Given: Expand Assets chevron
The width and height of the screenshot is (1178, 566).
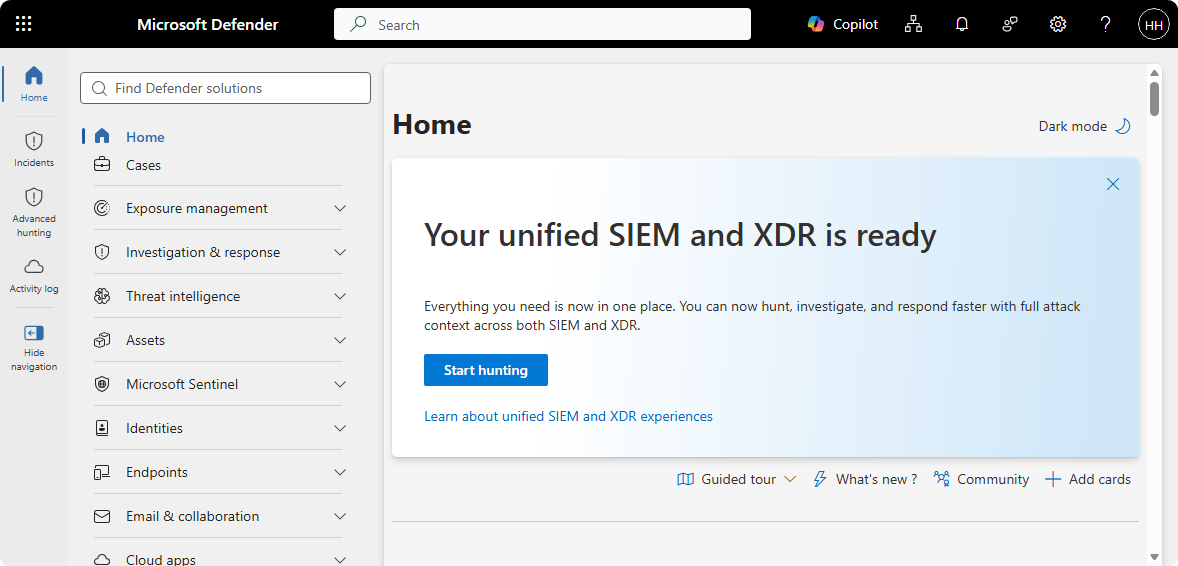Looking at the screenshot, I should pyautogui.click(x=340, y=341).
